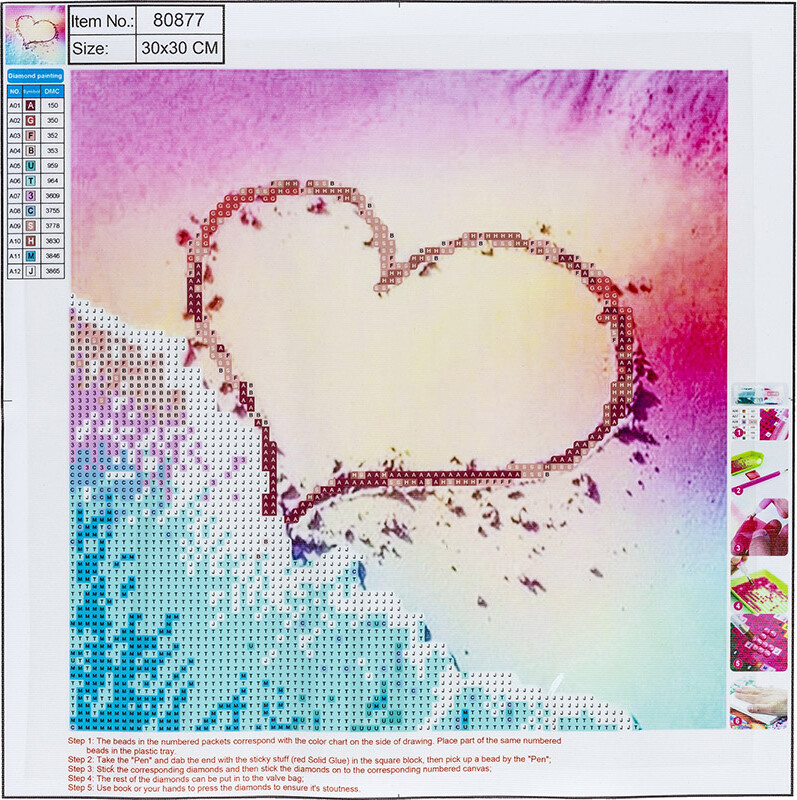This screenshot has width=797, height=800.
Task: Select the blue C symbol swatch
Action: pos(31,210)
